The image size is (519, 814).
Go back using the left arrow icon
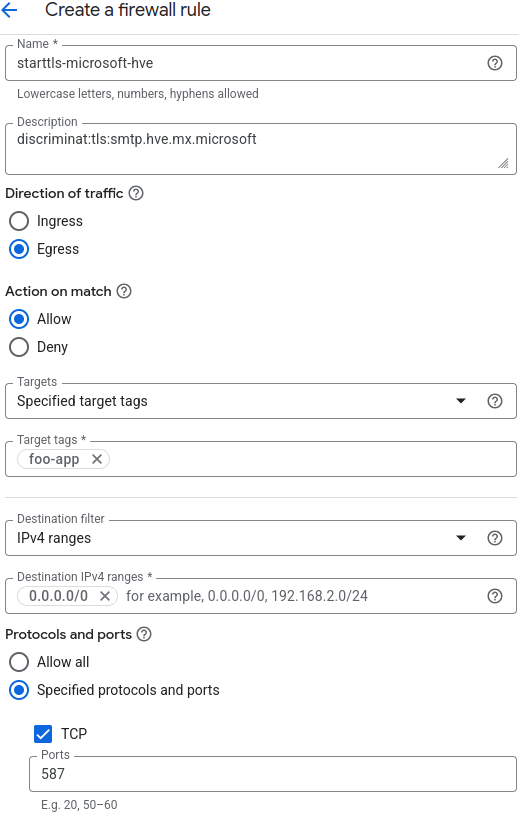coord(9,10)
